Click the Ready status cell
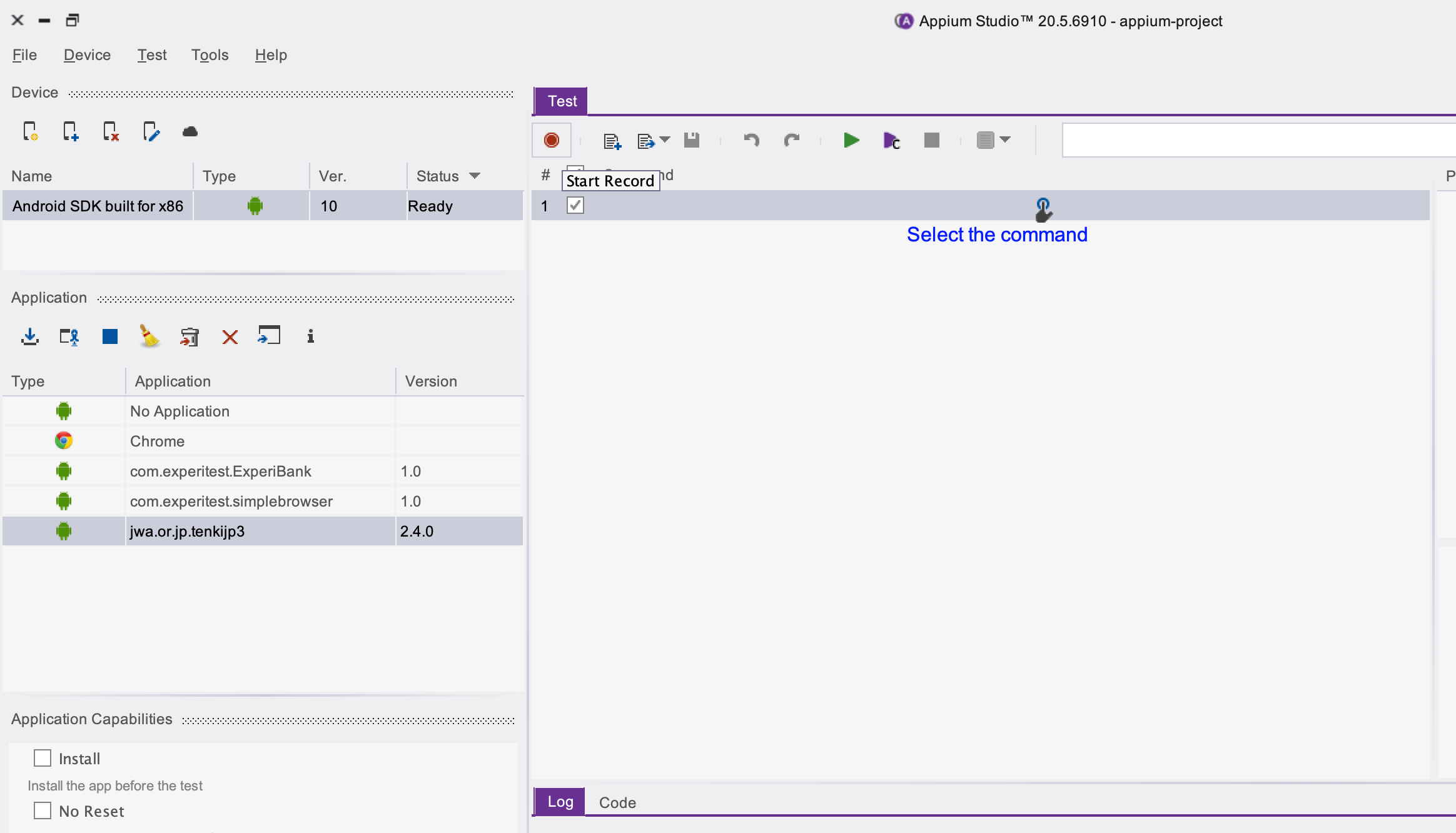Viewport: 1456px width, 833px height. tap(465, 206)
